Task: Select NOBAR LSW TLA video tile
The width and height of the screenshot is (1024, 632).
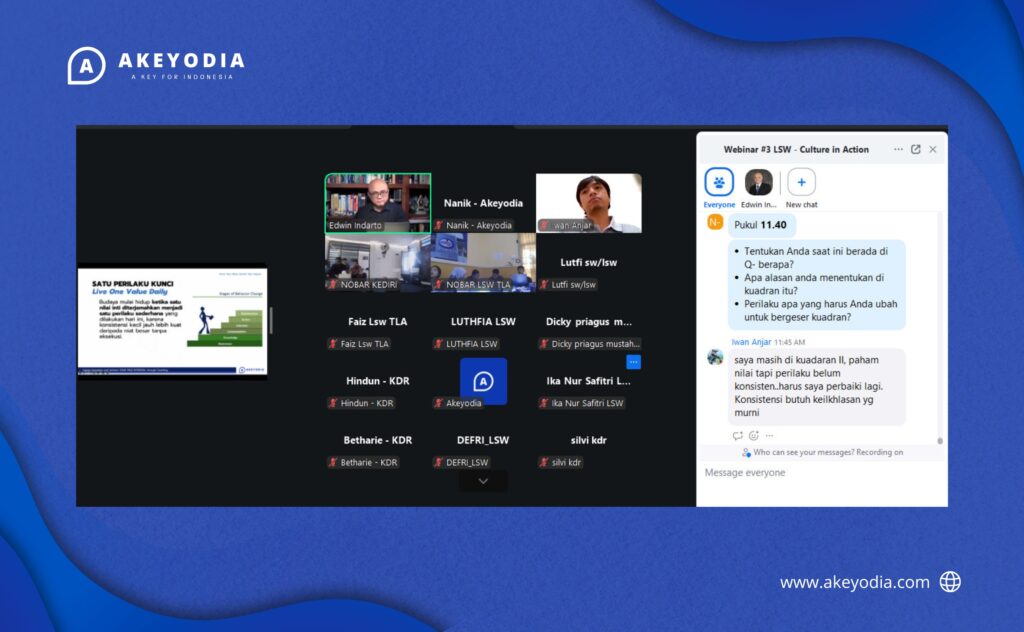Action: point(483,262)
